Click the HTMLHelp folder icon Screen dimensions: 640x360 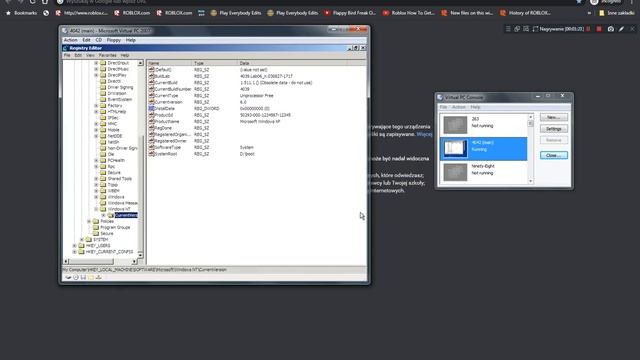[x=103, y=111]
